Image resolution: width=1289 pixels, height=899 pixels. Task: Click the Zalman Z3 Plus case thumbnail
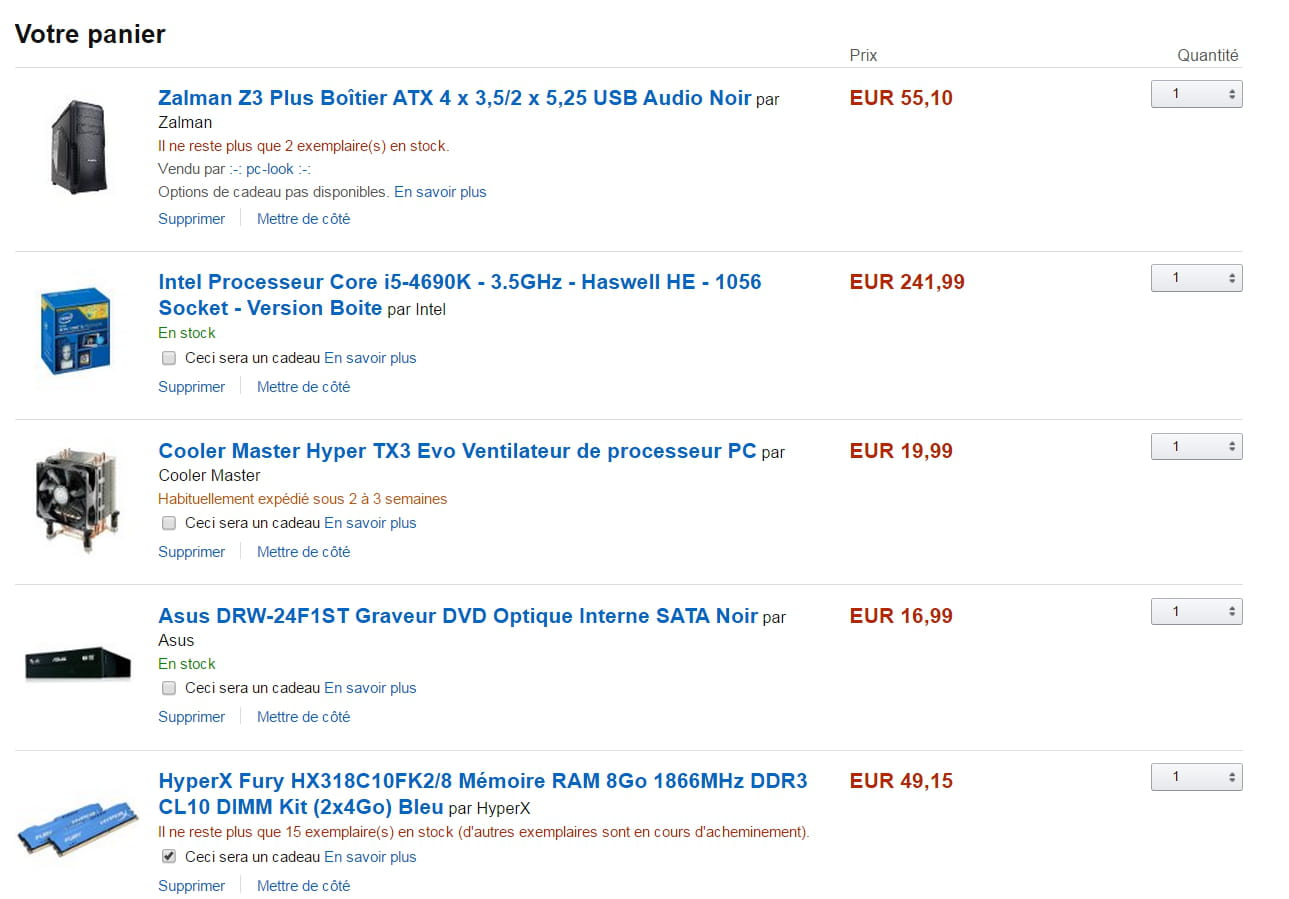(x=78, y=145)
